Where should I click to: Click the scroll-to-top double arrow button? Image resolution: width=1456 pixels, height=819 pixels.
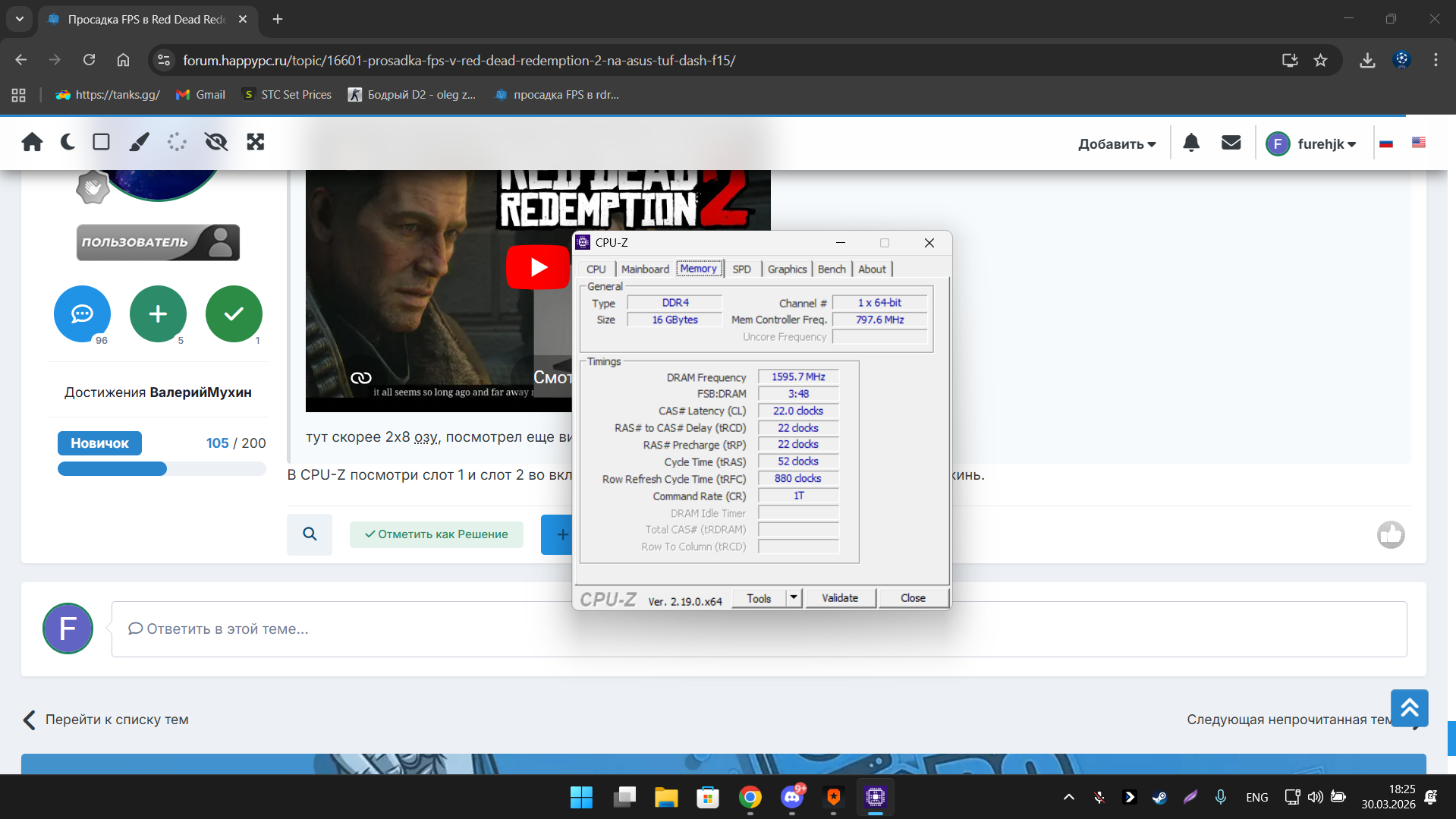pos(1409,708)
